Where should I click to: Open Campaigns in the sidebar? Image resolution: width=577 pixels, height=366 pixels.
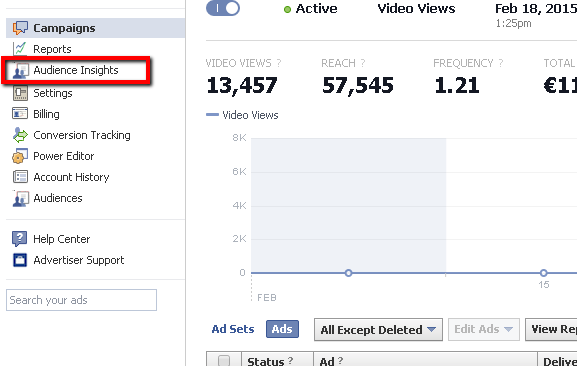click(95, 28)
